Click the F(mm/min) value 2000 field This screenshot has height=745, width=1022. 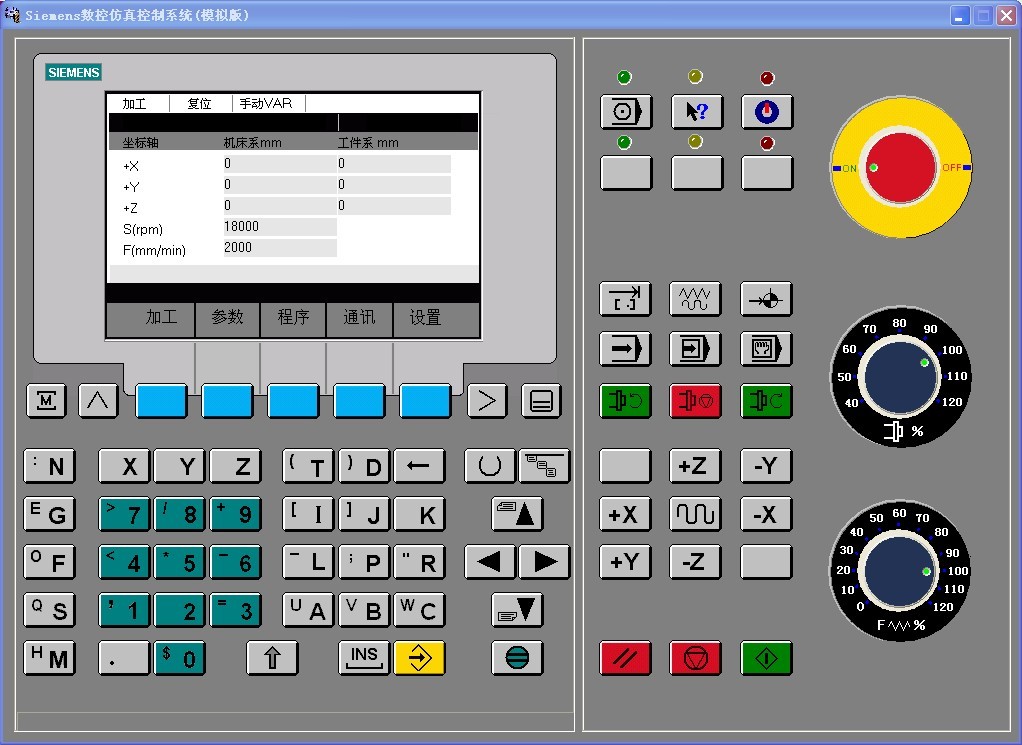point(280,248)
